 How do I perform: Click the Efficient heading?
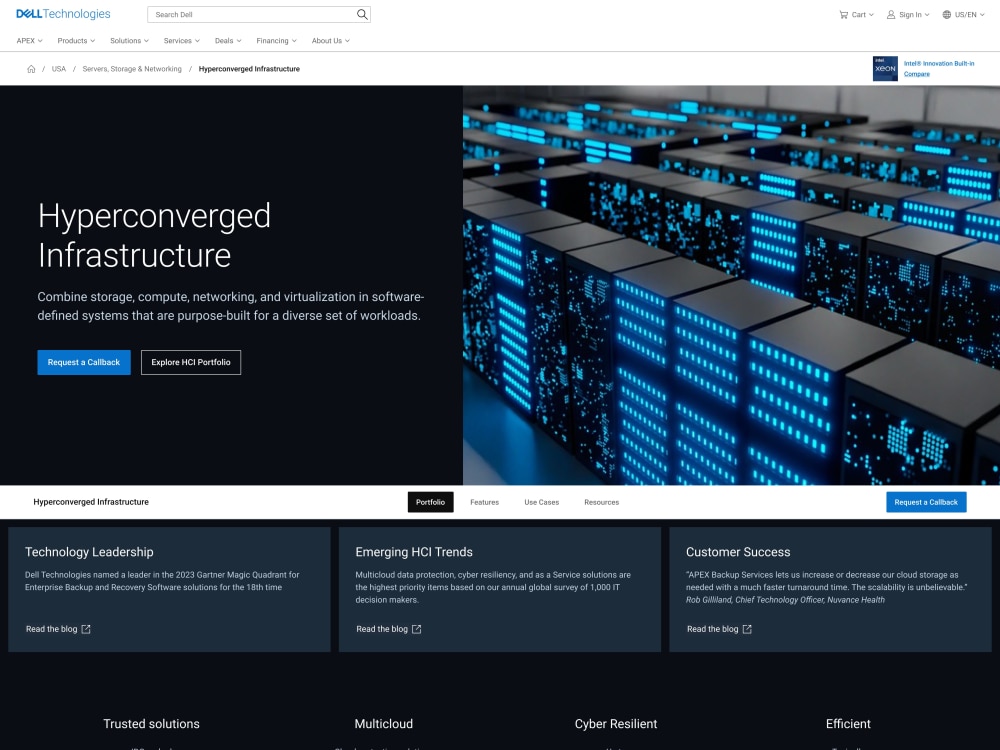(x=848, y=724)
